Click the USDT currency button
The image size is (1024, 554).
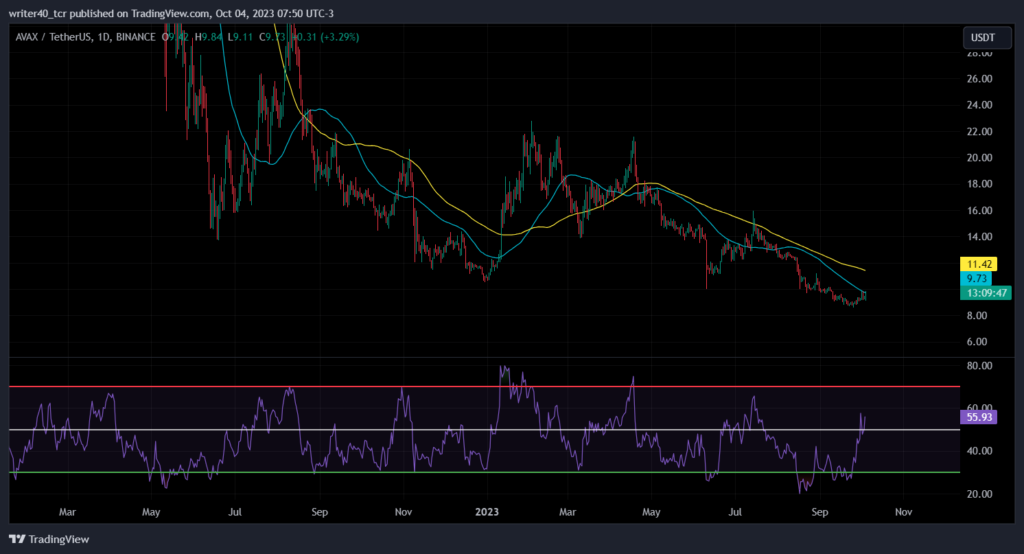click(987, 37)
